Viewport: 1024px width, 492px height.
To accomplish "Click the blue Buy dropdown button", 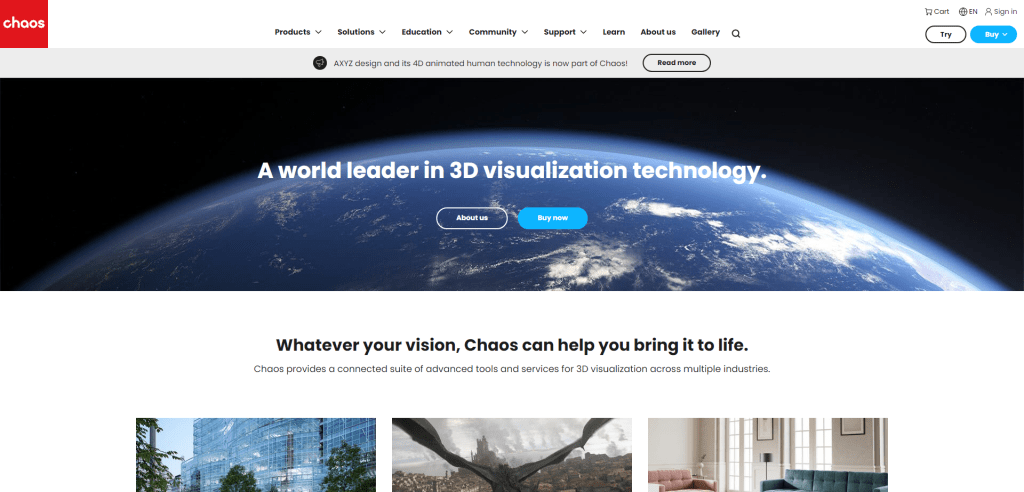I will coord(993,35).
